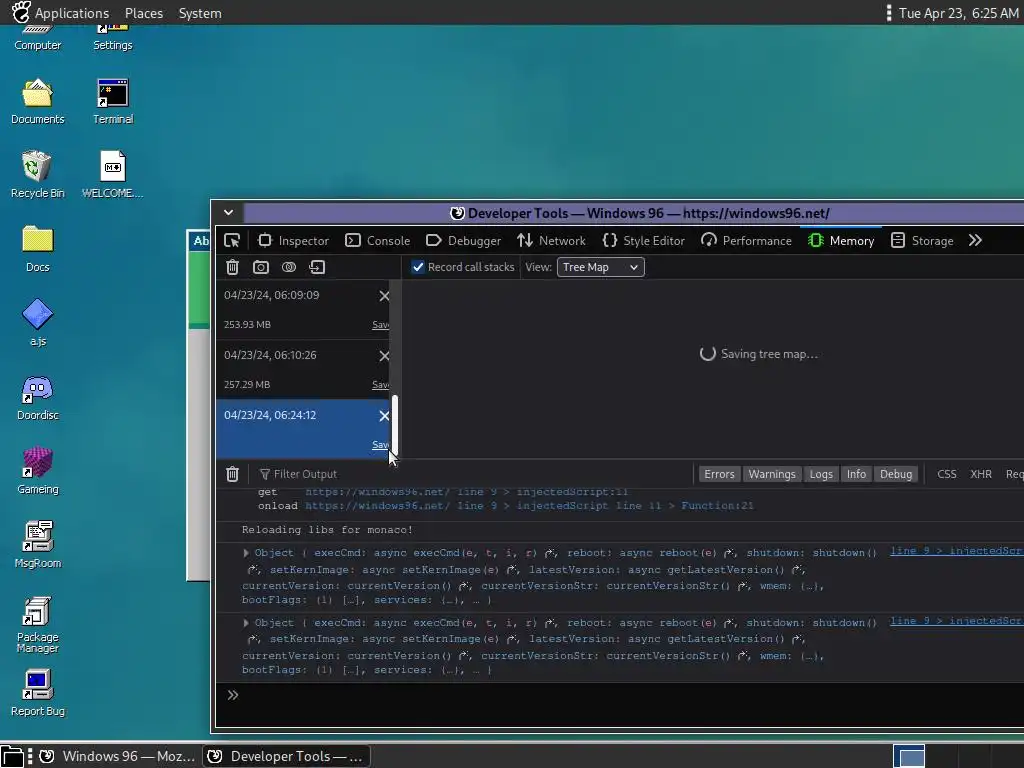Clear the console output with the trash icon
The width and height of the screenshot is (1024, 768).
[x=232, y=474]
